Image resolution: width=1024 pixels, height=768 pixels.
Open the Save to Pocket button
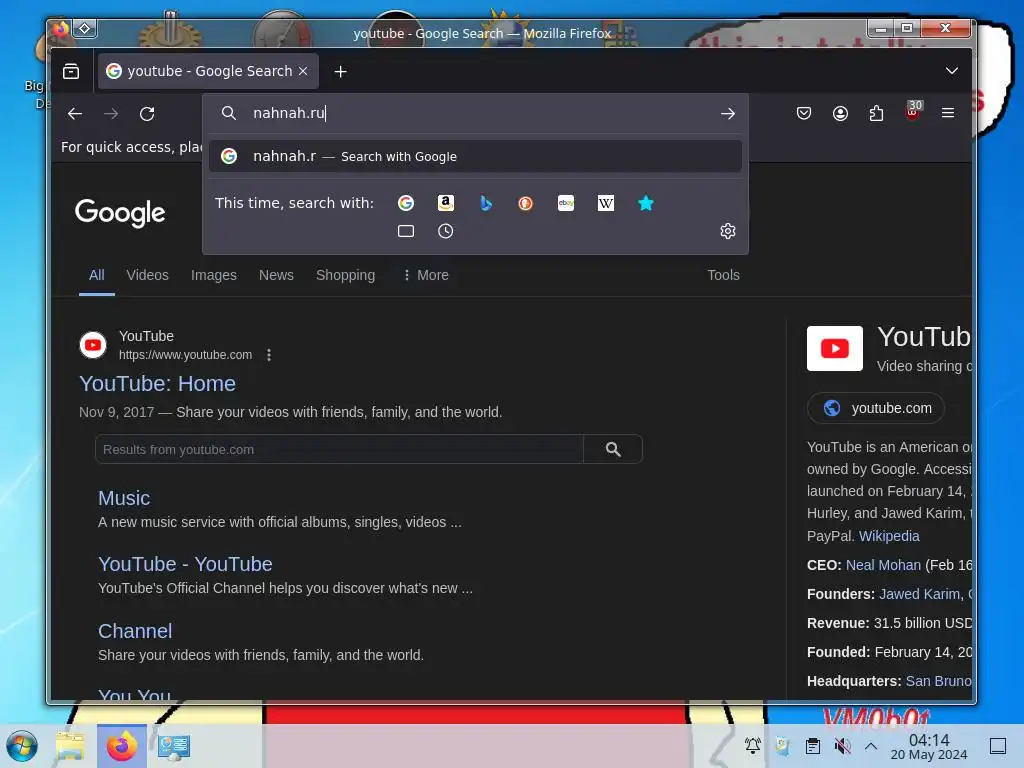point(804,114)
